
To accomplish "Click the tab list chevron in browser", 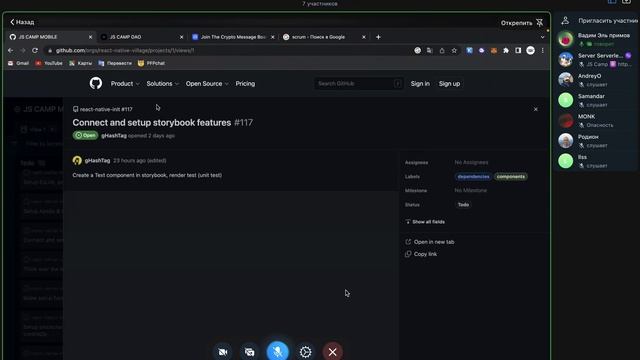I will [x=542, y=37].
